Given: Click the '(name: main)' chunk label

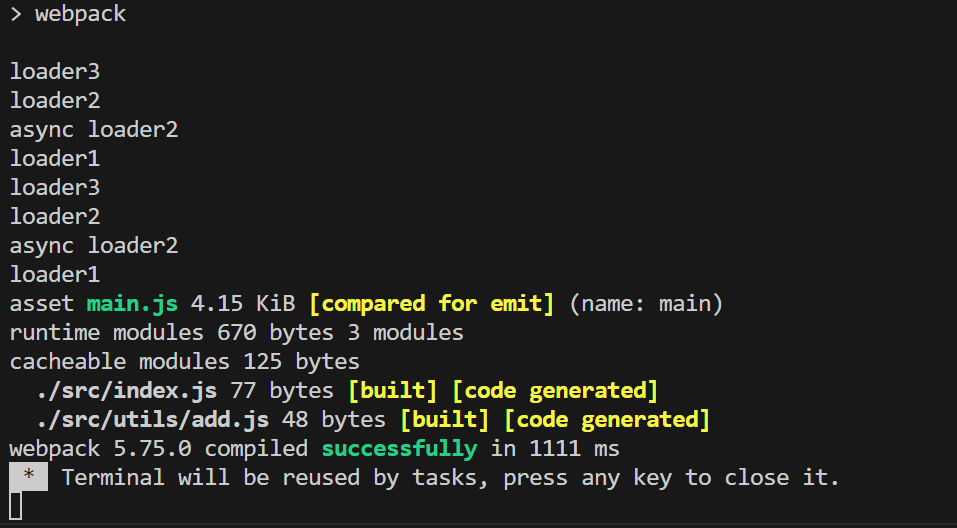Looking at the screenshot, I should [645, 303].
